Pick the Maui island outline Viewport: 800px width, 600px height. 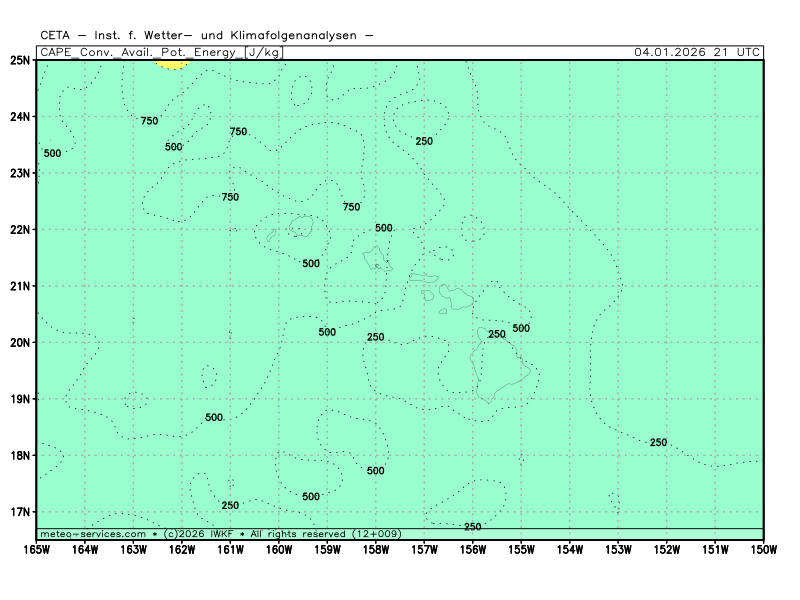458,297
